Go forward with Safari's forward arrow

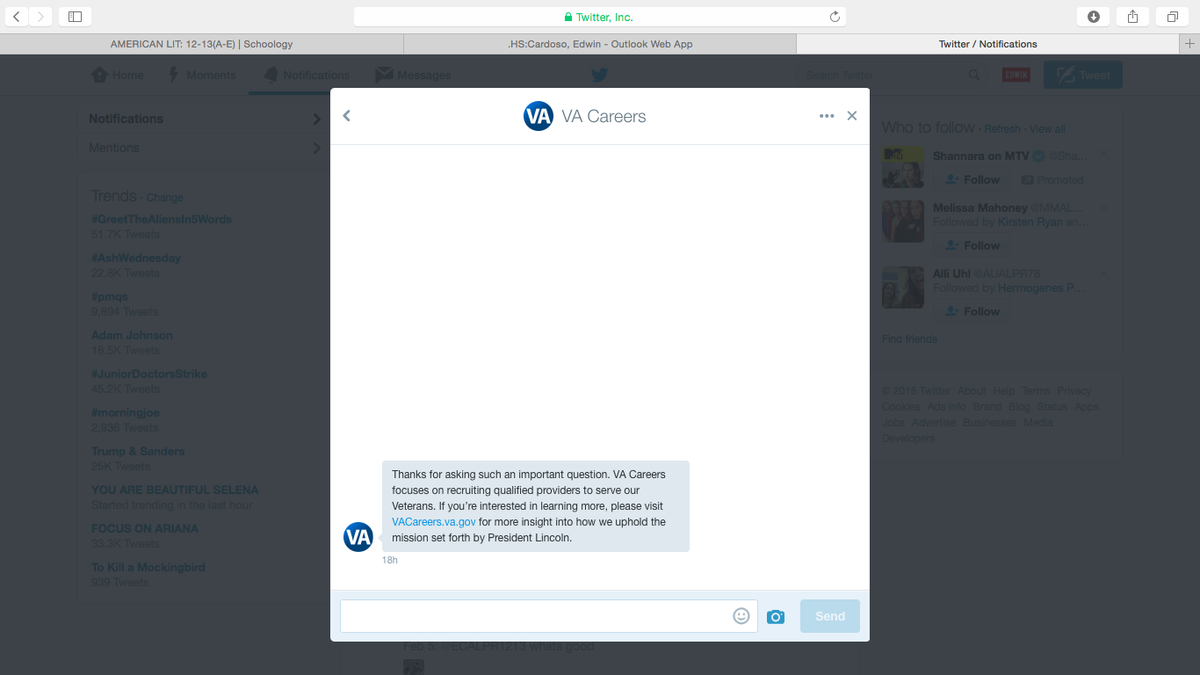[x=42, y=16]
